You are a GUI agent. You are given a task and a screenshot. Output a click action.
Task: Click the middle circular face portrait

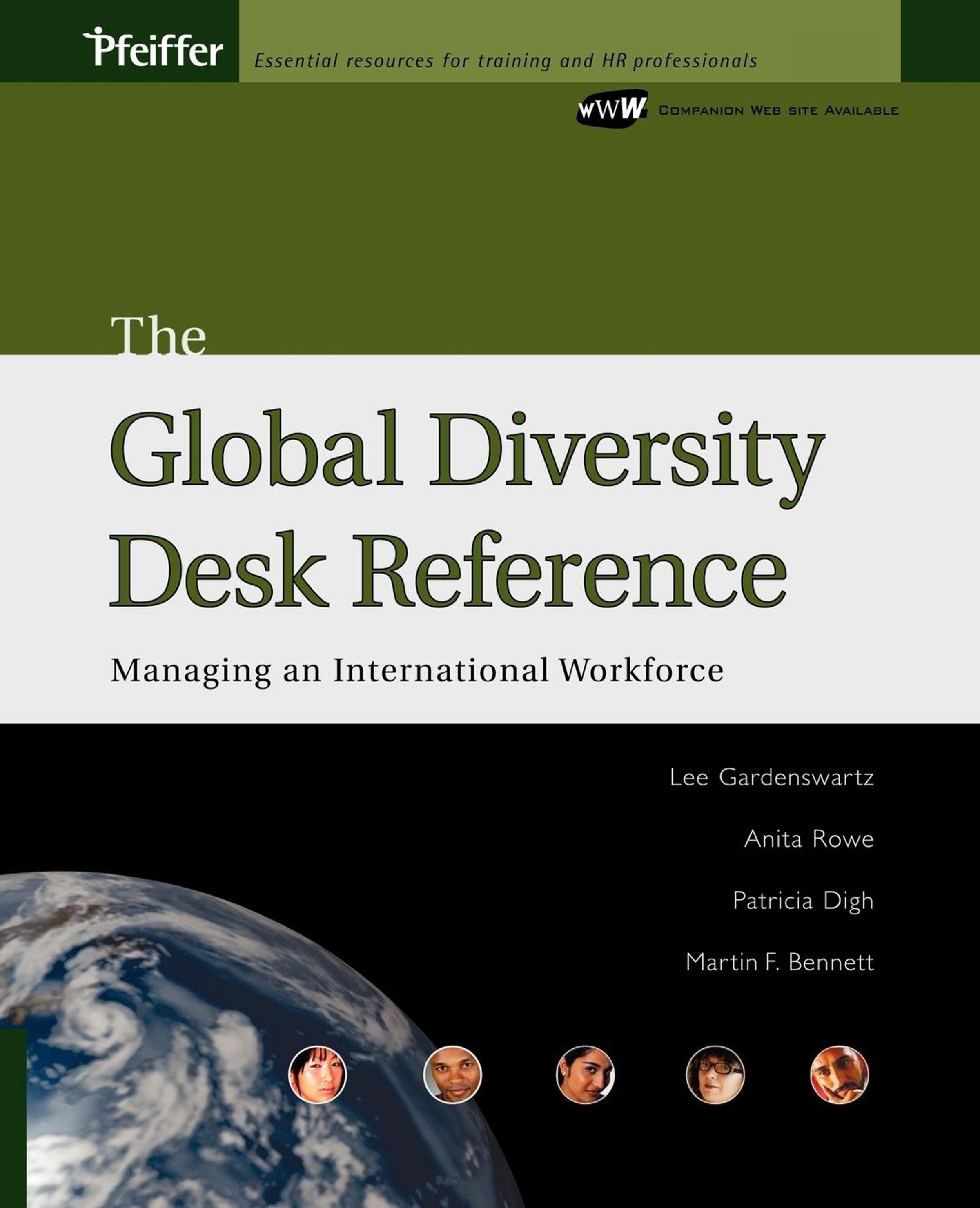[585, 1075]
